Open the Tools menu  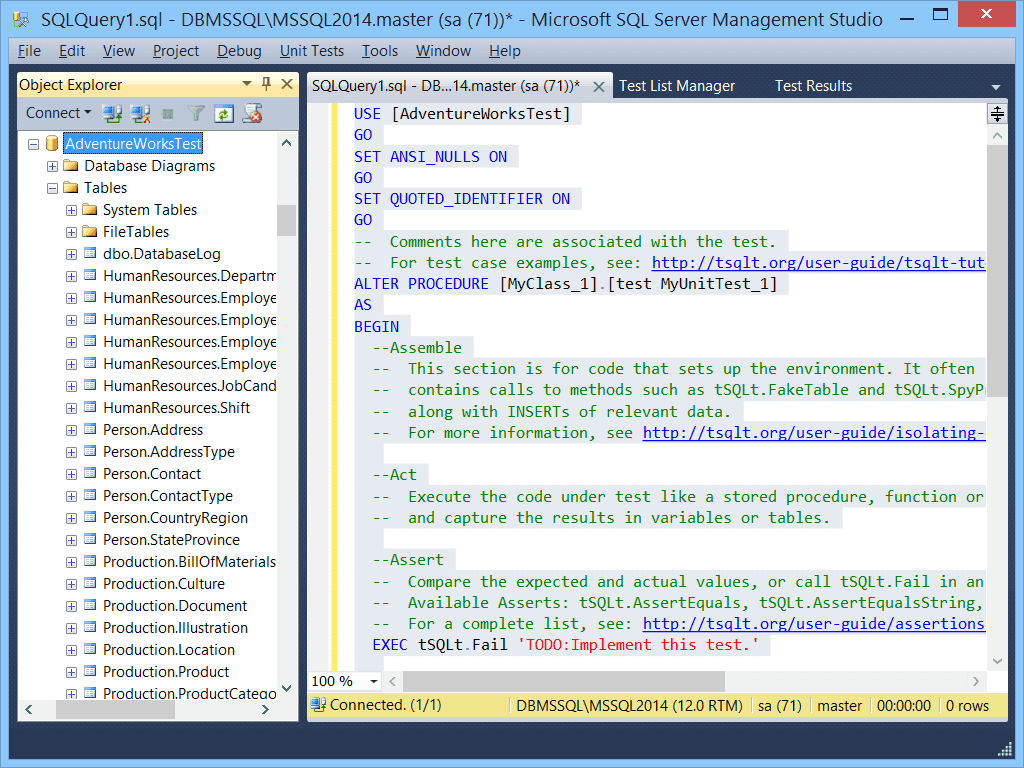tap(380, 51)
